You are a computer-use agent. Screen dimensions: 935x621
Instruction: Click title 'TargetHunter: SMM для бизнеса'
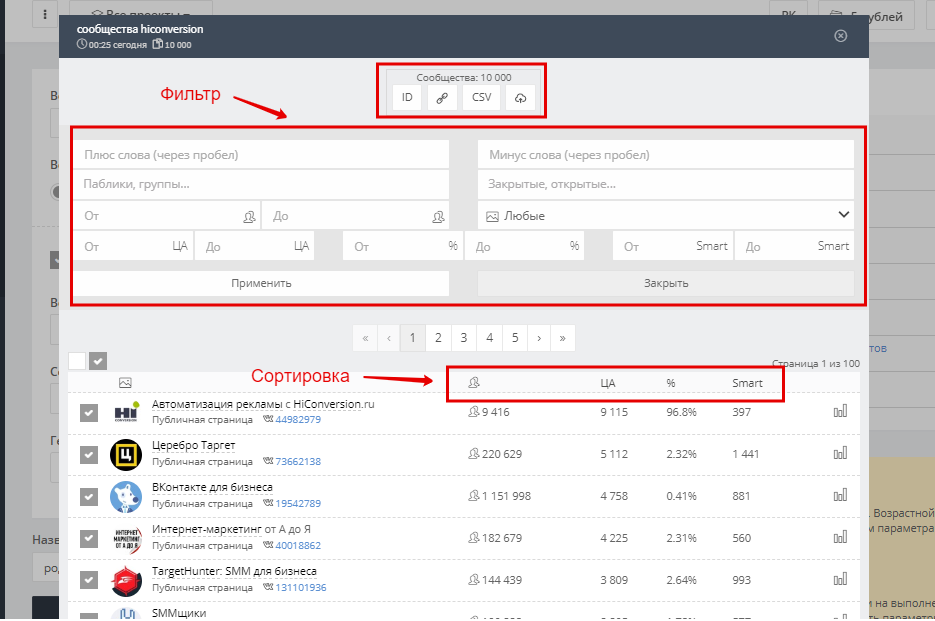tap(234, 571)
